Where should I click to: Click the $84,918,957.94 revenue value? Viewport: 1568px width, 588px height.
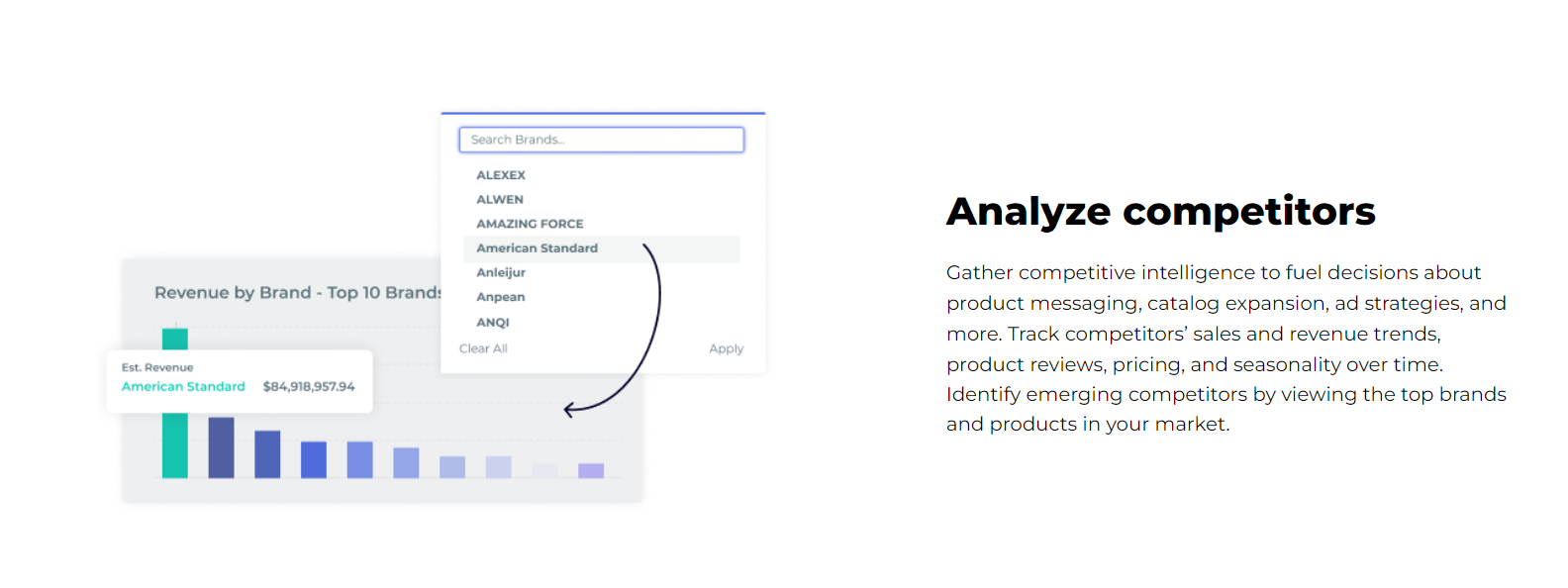309,387
